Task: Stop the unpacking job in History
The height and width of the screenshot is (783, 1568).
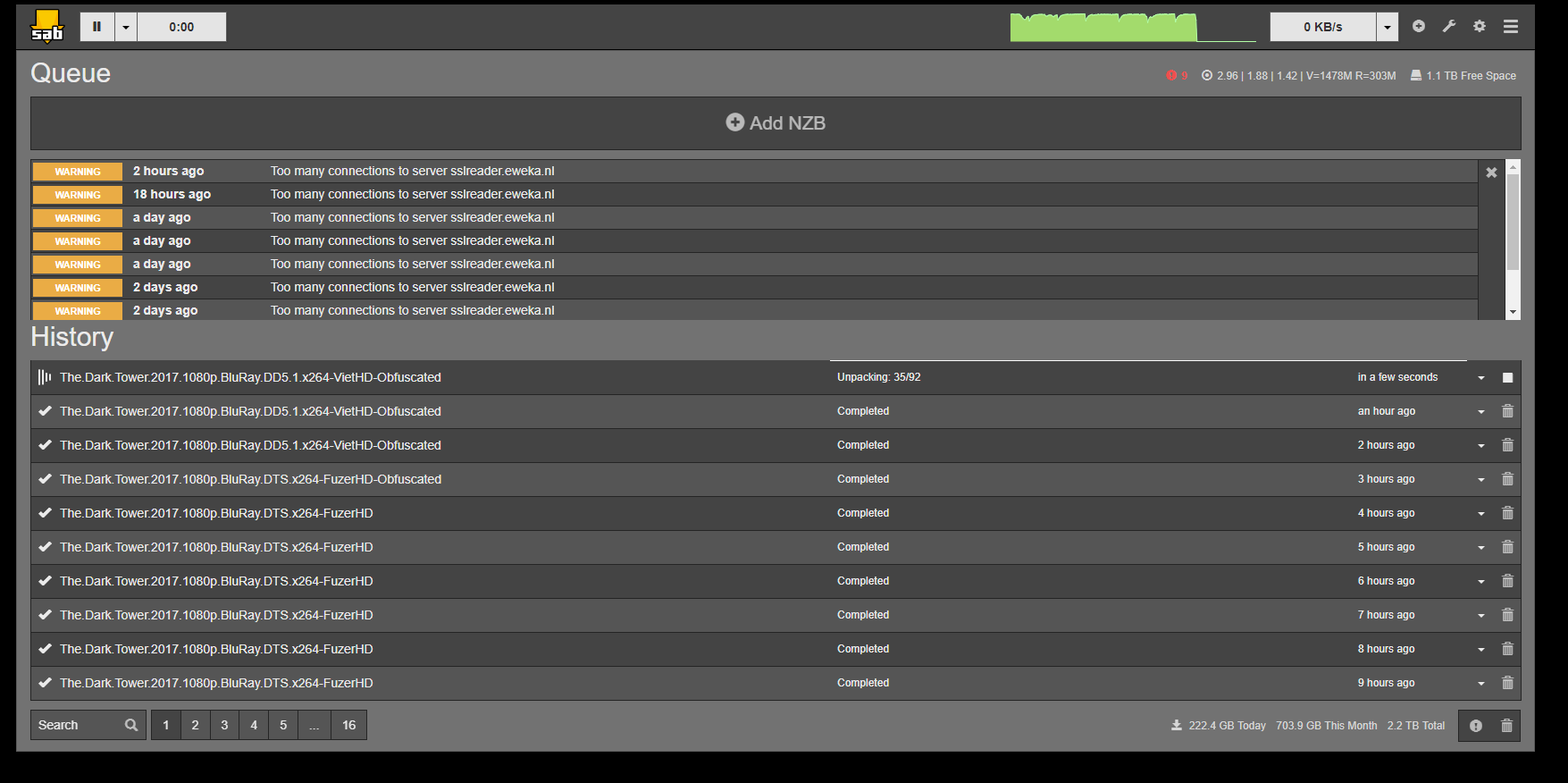Action: pos(1507,378)
